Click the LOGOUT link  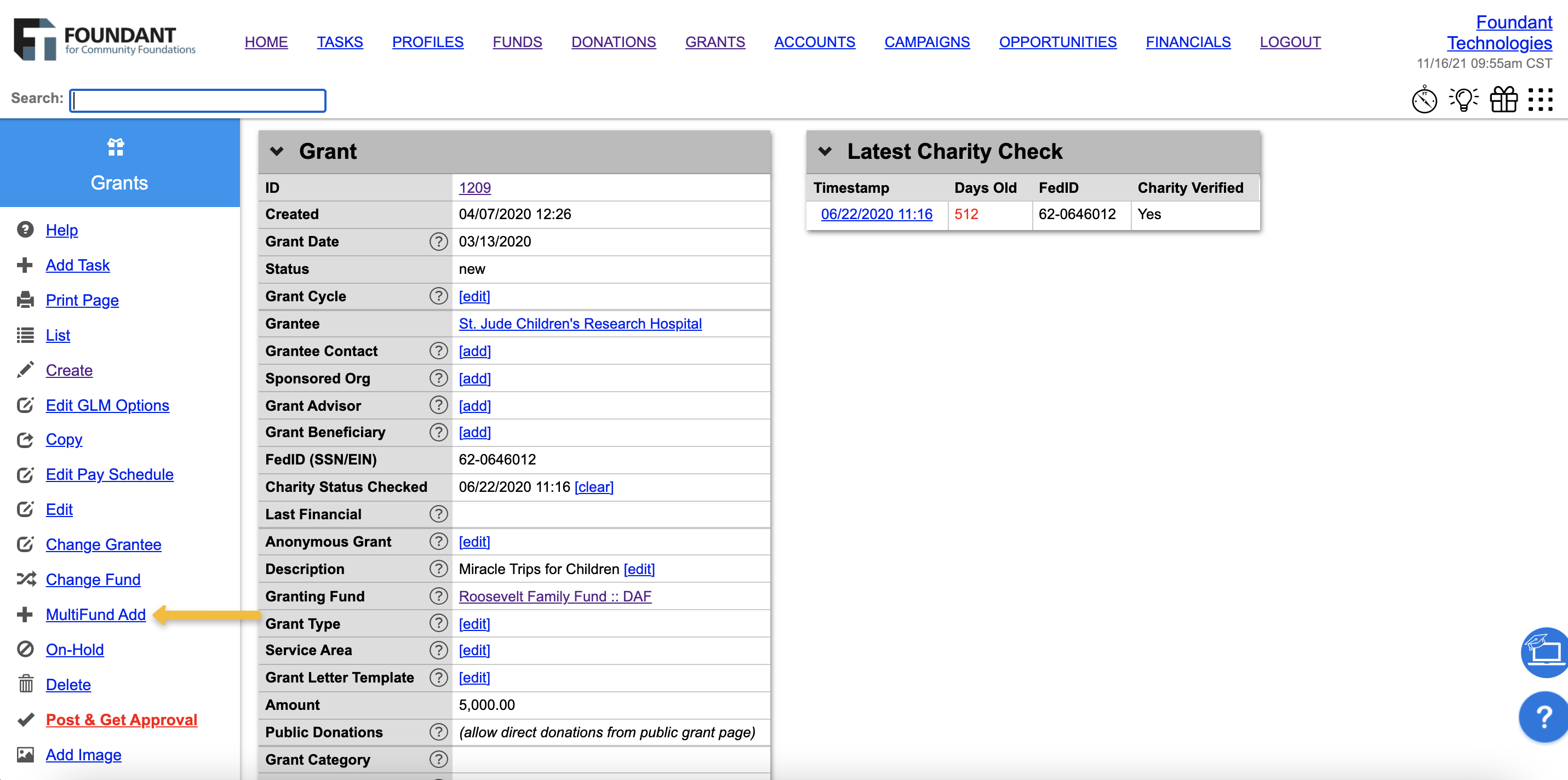tap(1290, 42)
